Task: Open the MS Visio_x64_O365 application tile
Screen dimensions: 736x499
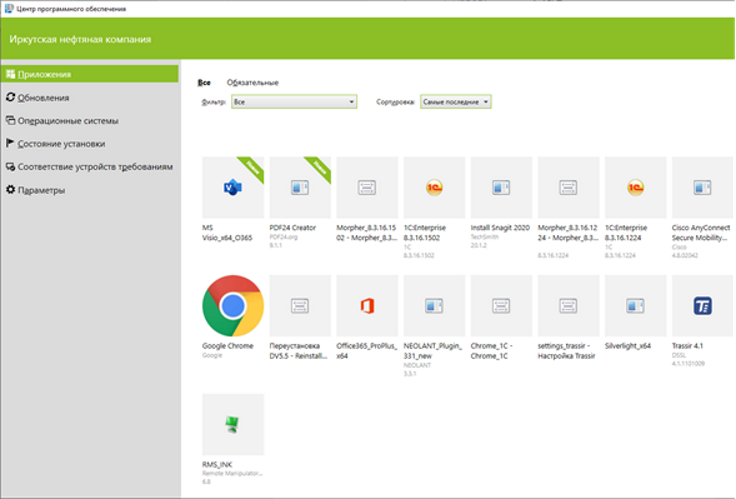Action: click(233, 187)
